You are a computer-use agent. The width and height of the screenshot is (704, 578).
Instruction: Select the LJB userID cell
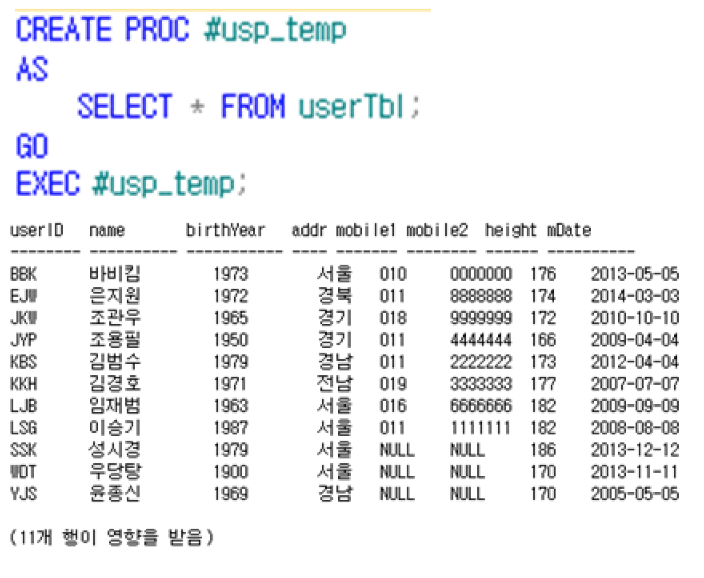click(x=23, y=406)
